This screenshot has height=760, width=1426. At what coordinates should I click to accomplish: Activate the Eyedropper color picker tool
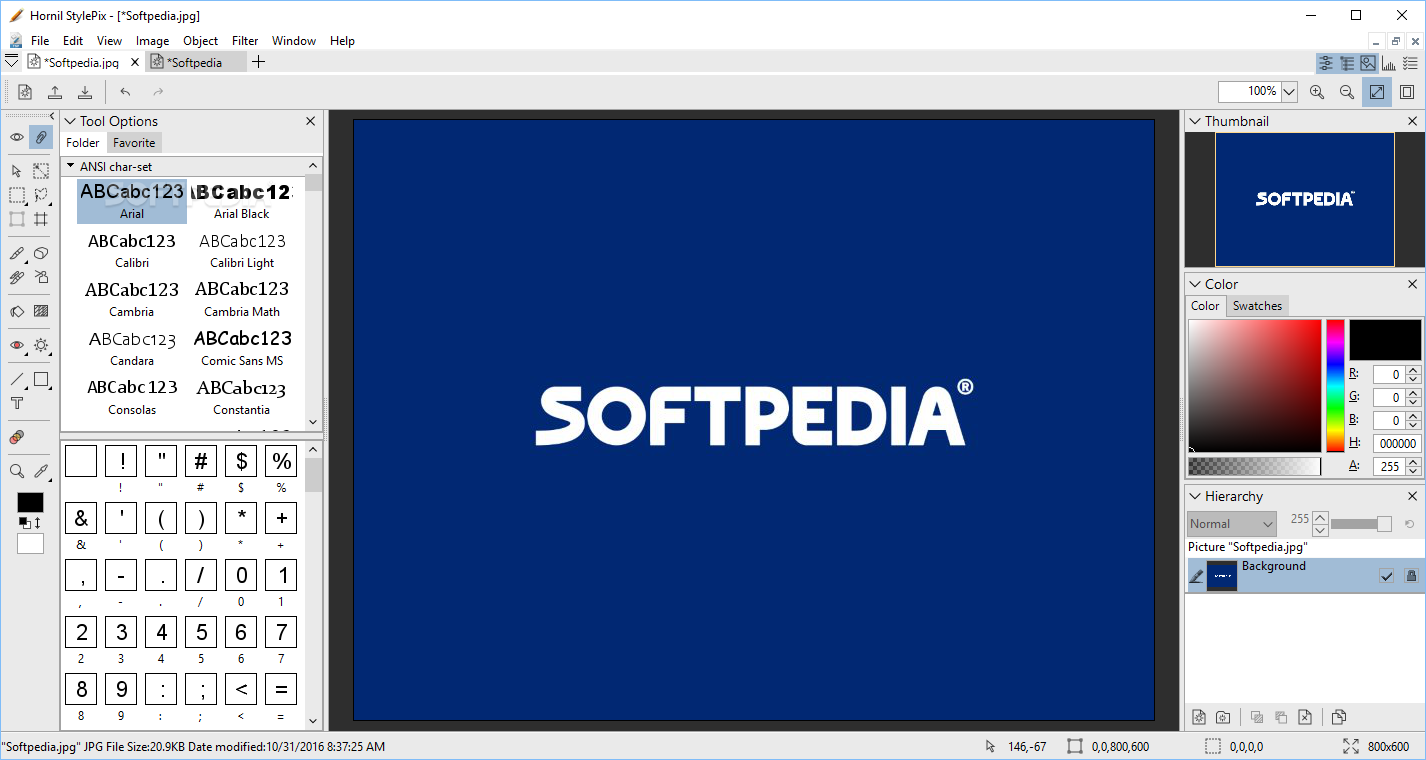pos(41,471)
